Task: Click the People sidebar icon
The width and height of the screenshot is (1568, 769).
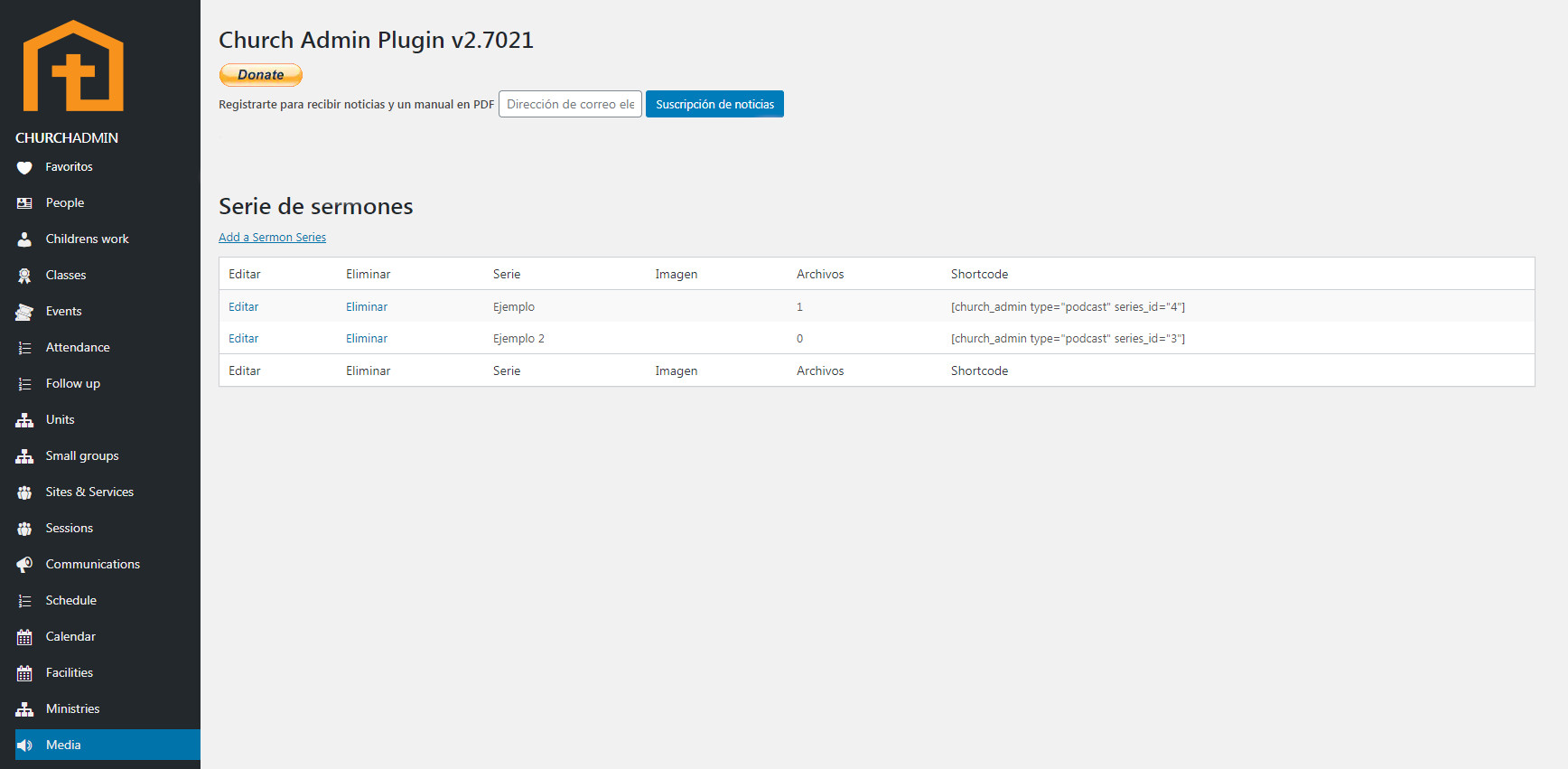Action: pyautogui.click(x=24, y=203)
